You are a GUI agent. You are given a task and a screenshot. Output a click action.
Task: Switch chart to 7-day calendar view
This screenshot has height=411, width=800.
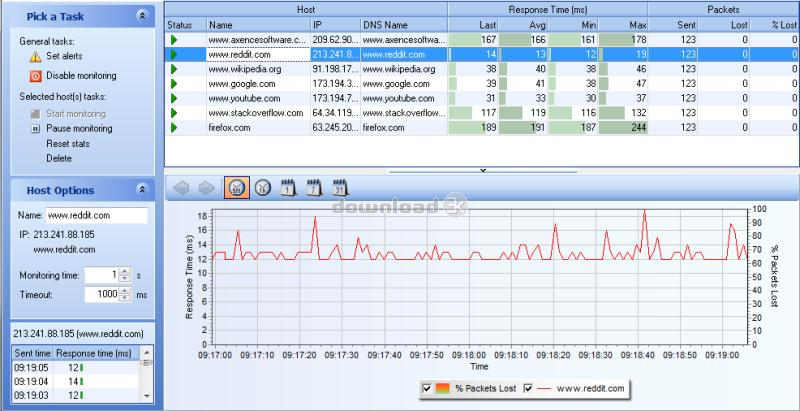[x=314, y=188]
